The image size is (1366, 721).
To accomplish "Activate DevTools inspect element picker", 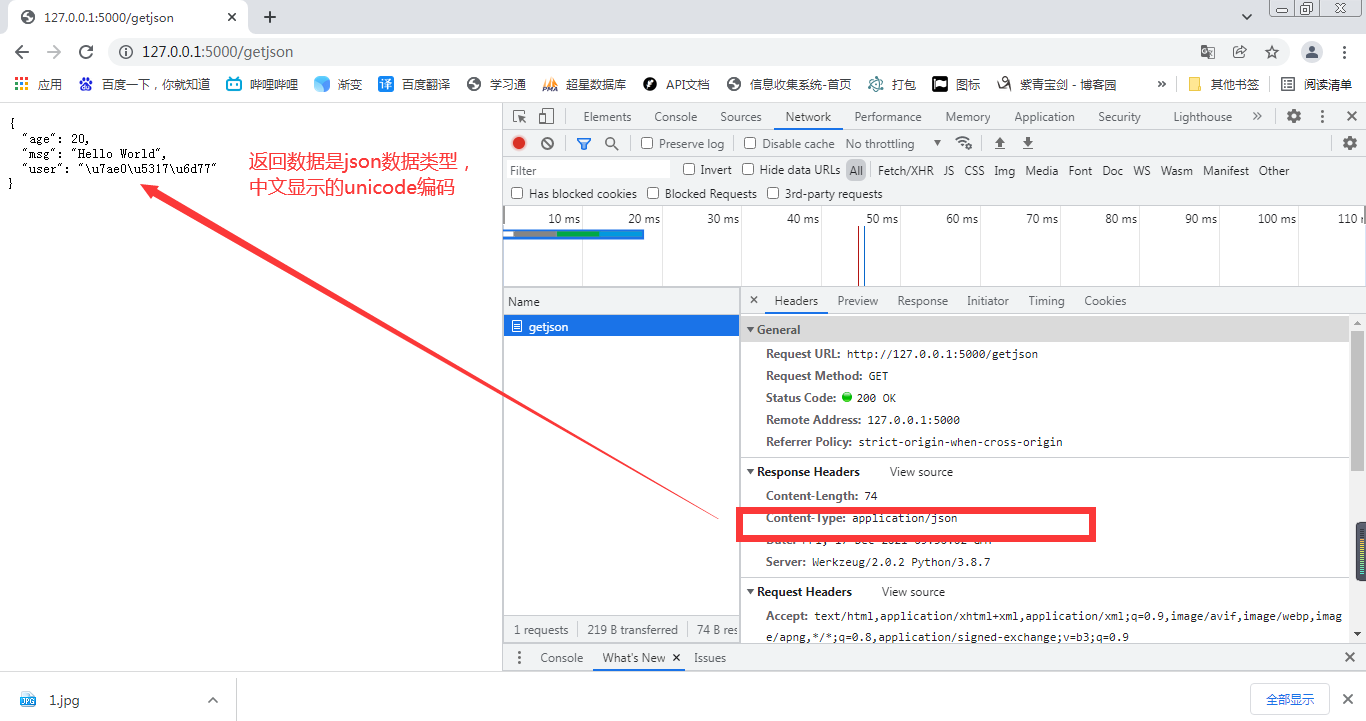I will pyautogui.click(x=520, y=117).
